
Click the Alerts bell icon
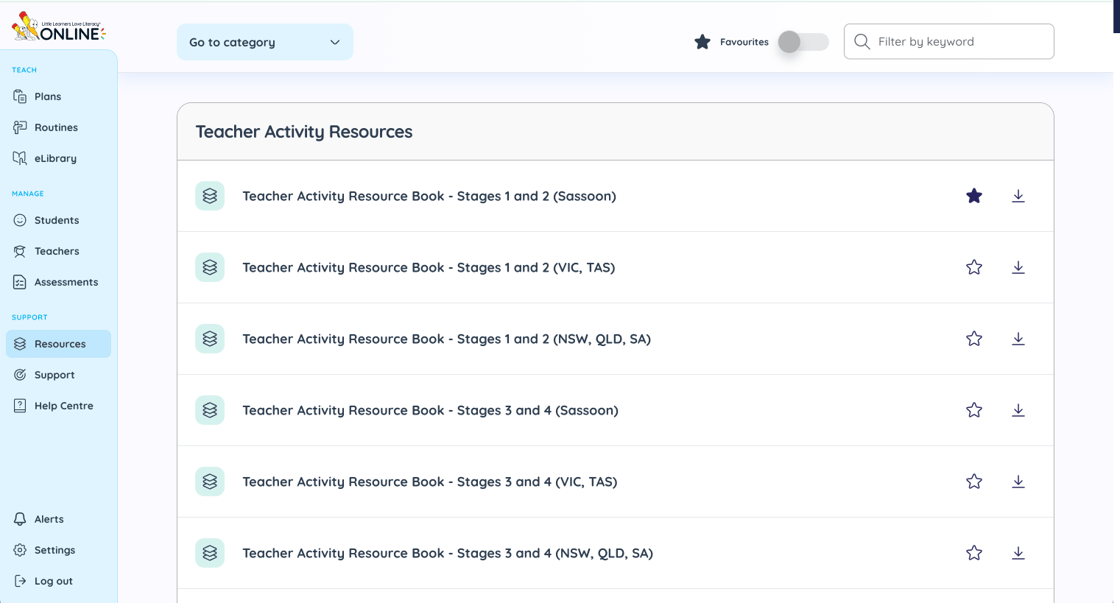pyautogui.click(x=20, y=519)
